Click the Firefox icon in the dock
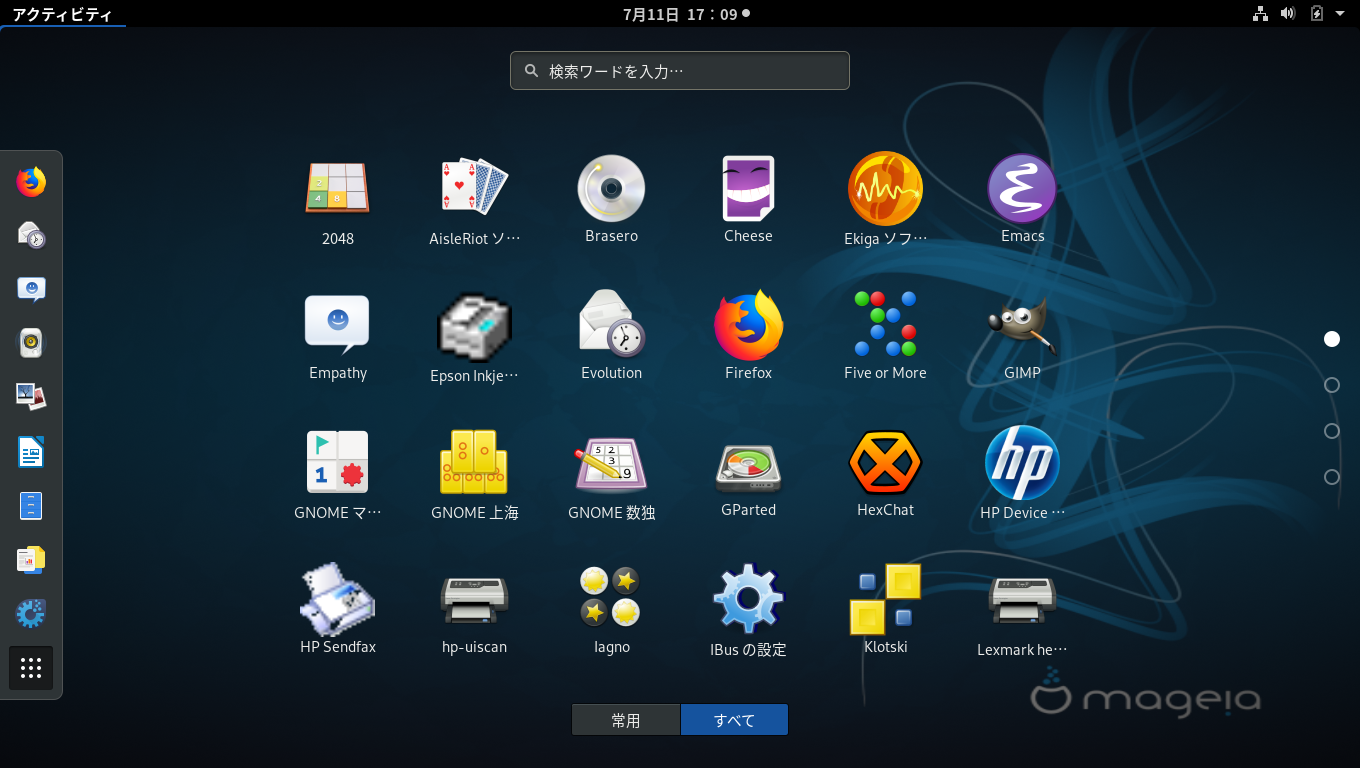 pyautogui.click(x=31, y=182)
